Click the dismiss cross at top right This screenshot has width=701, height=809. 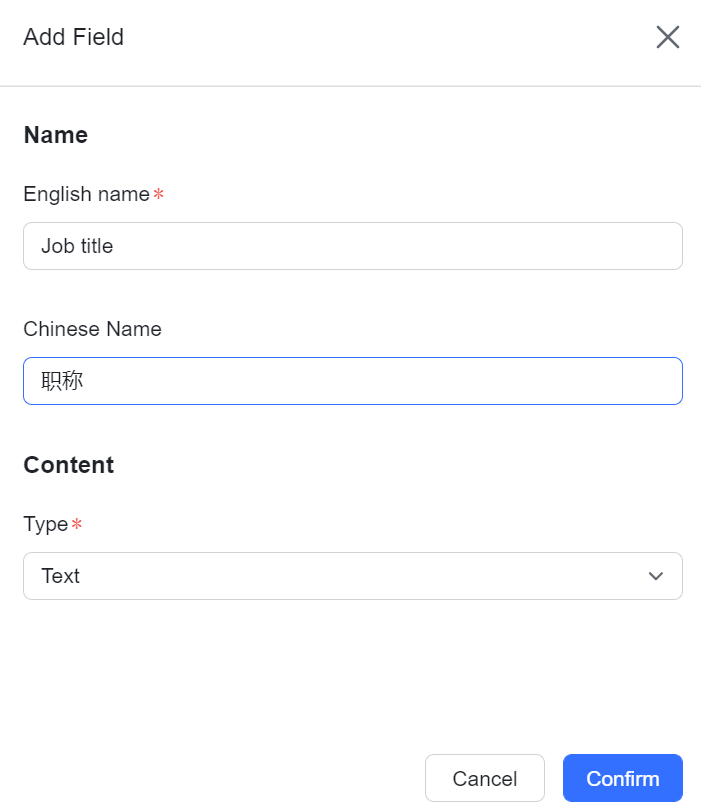click(667, 37)
